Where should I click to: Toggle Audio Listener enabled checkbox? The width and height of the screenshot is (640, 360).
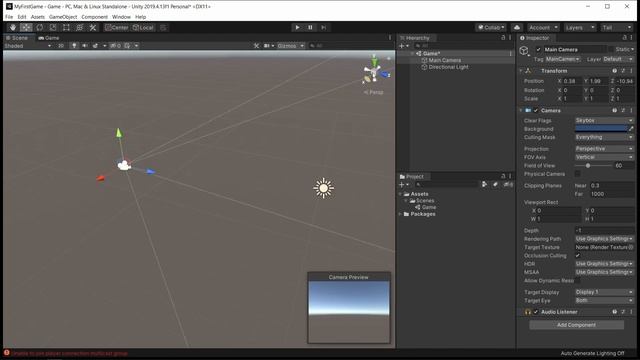[x=536, y=311]
